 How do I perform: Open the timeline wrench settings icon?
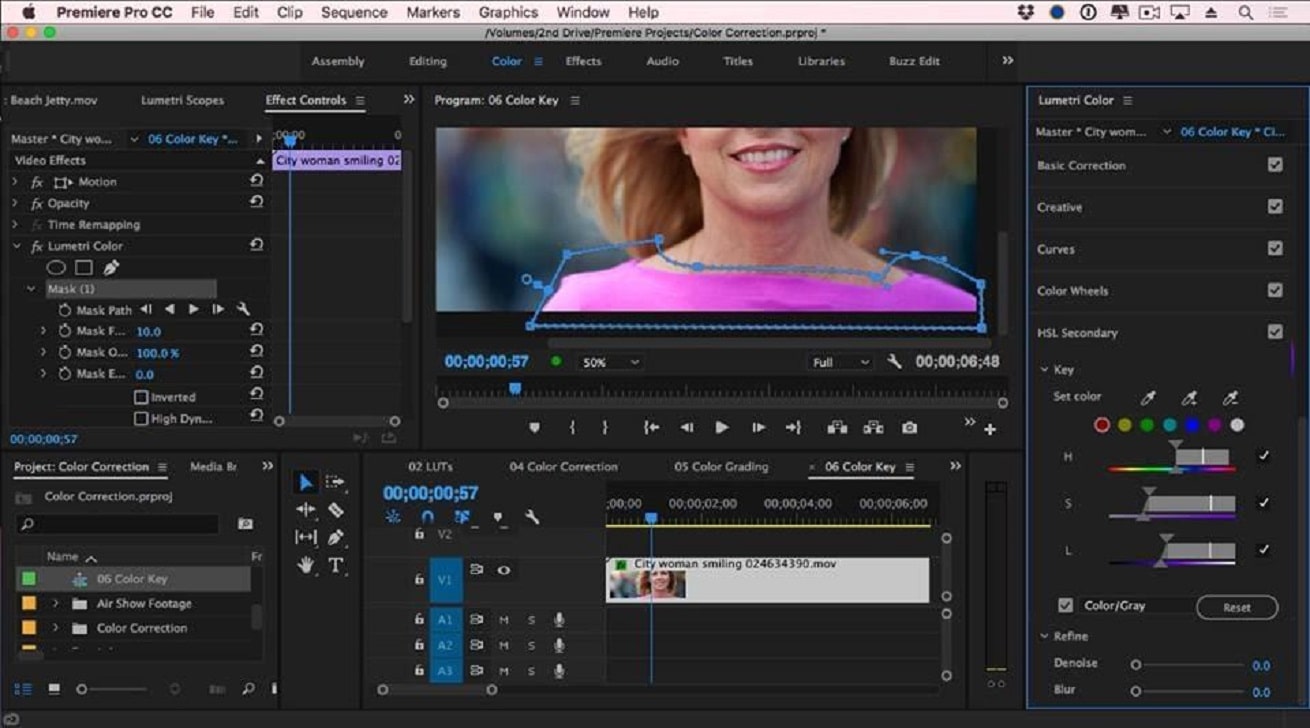532,516
